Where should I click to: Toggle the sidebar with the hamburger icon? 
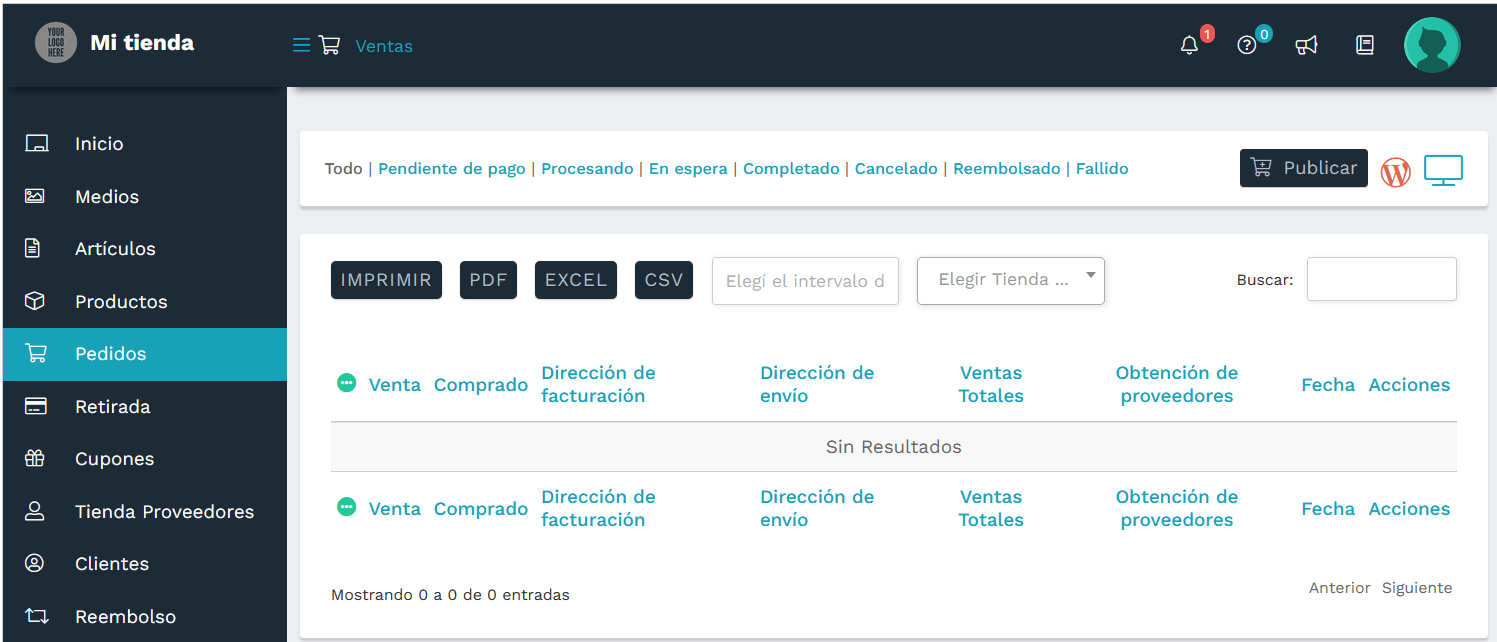point(299,44)
